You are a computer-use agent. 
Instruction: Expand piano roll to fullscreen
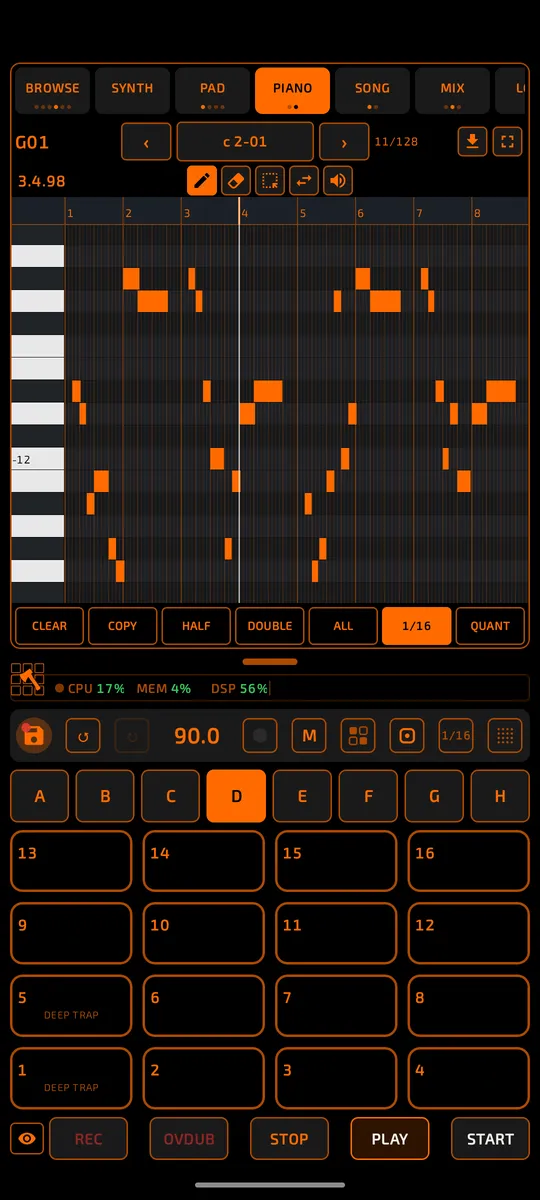click(x=508, y=142)
